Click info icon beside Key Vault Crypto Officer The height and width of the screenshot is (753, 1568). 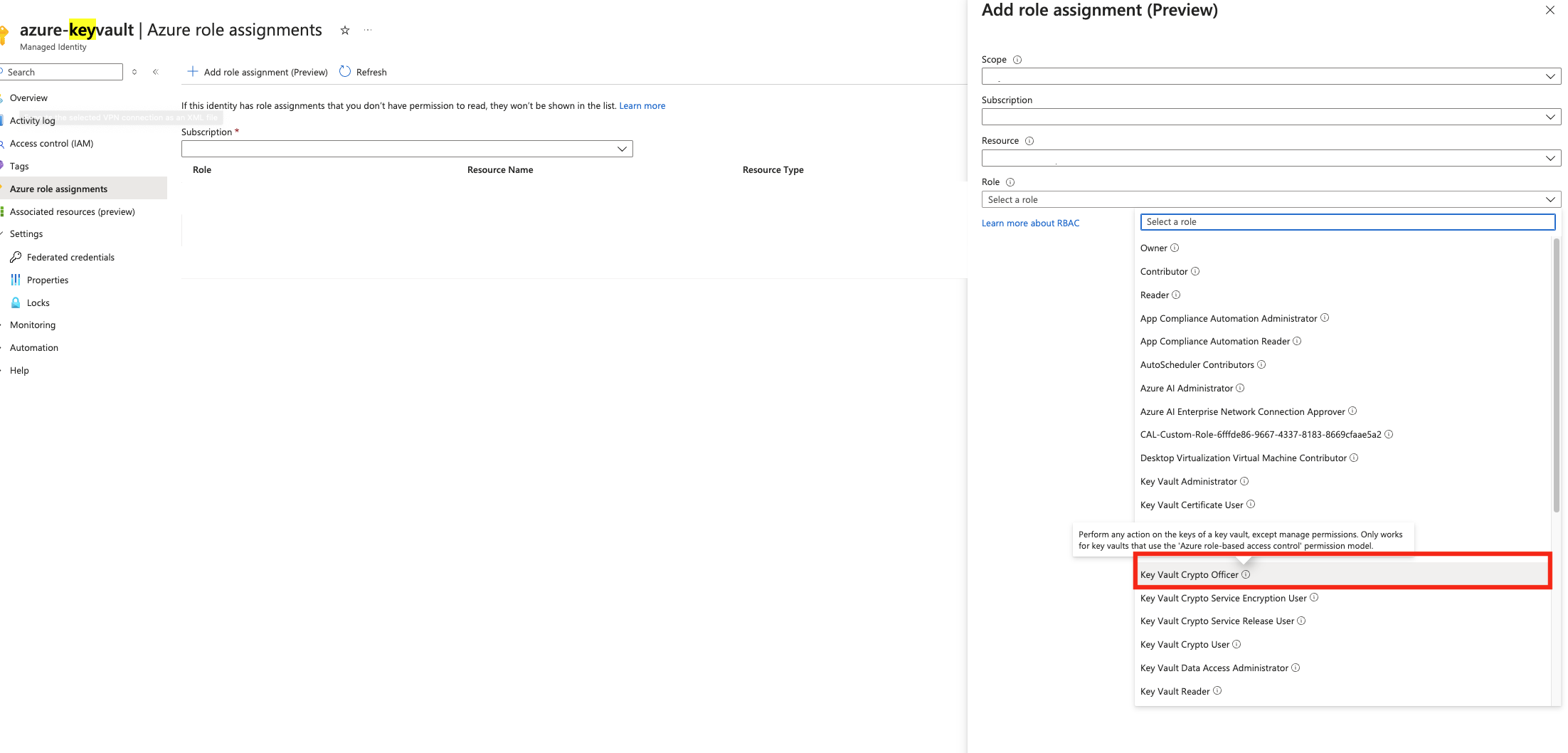[1246, 574]
